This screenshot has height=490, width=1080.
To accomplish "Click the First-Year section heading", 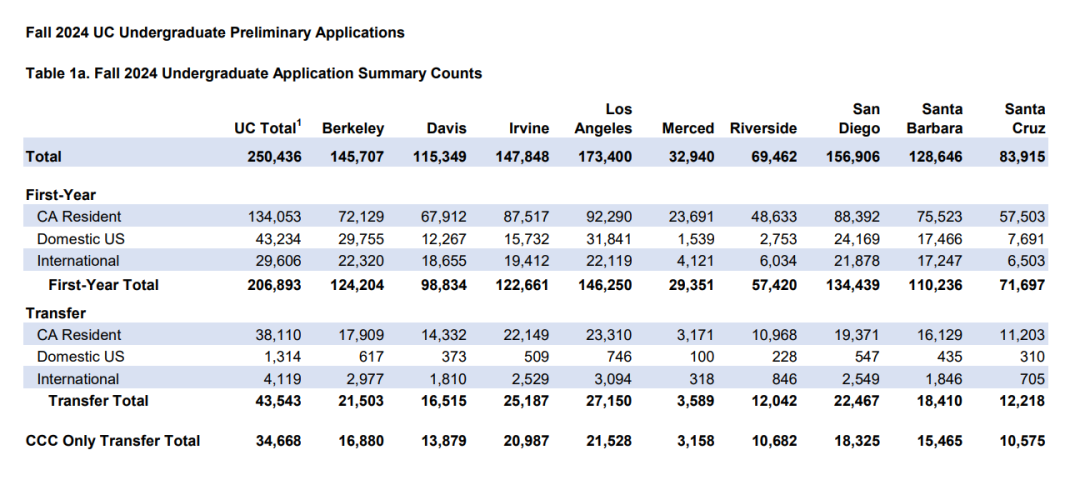I will tap(61, 194).
